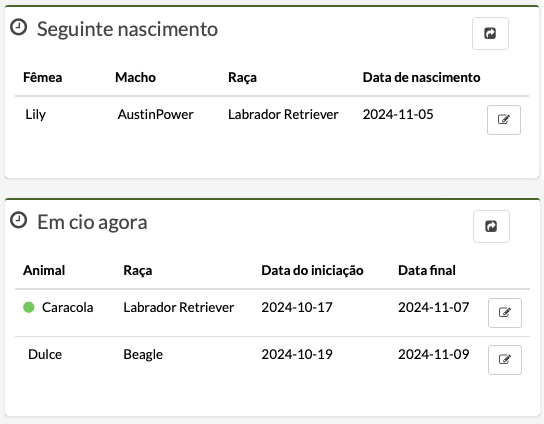
Task: Edit Lily's birth record with pencil icon
Action: pos(504,120)
